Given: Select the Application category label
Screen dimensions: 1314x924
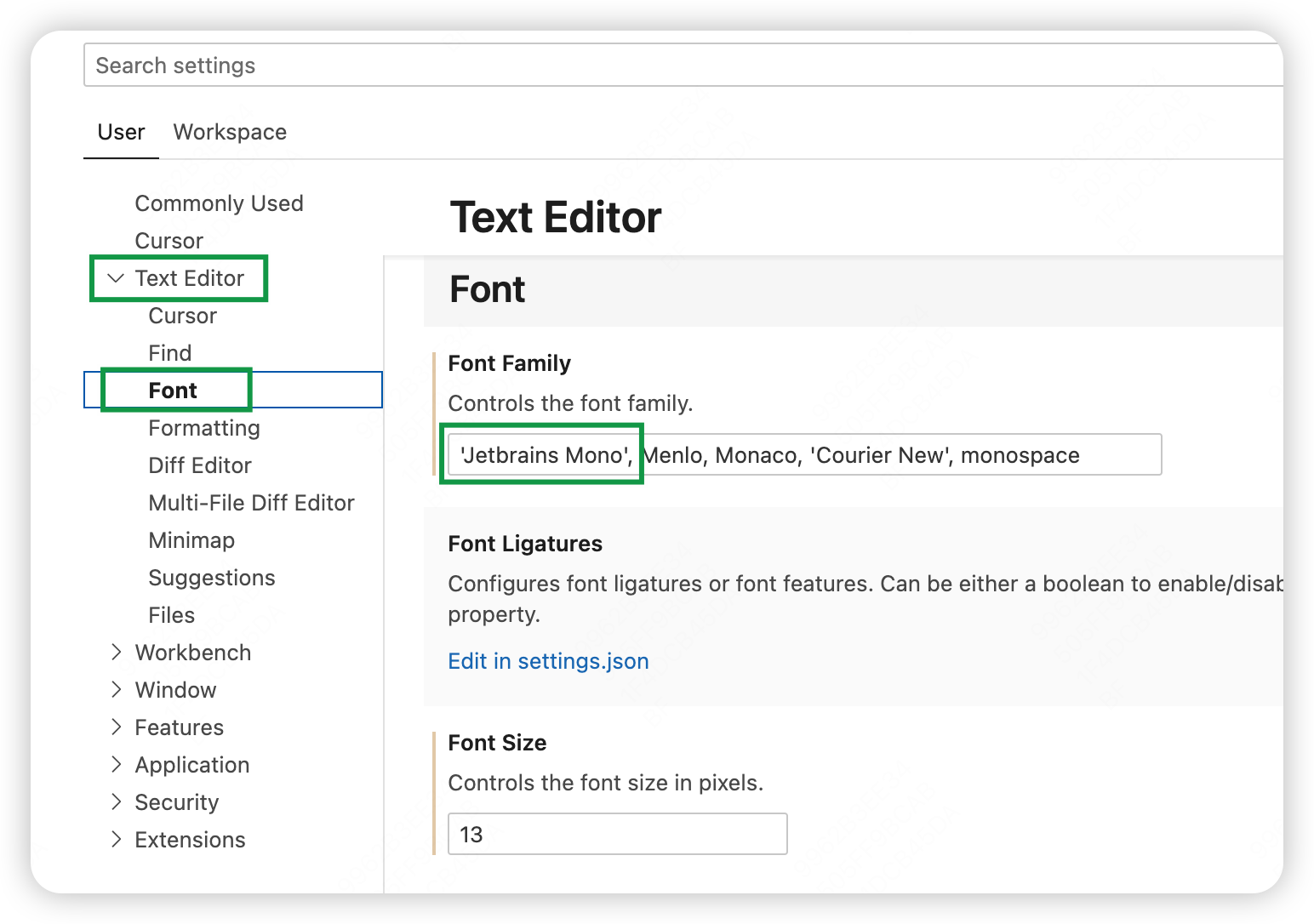Looking at the screenshot, I should 191,765.
